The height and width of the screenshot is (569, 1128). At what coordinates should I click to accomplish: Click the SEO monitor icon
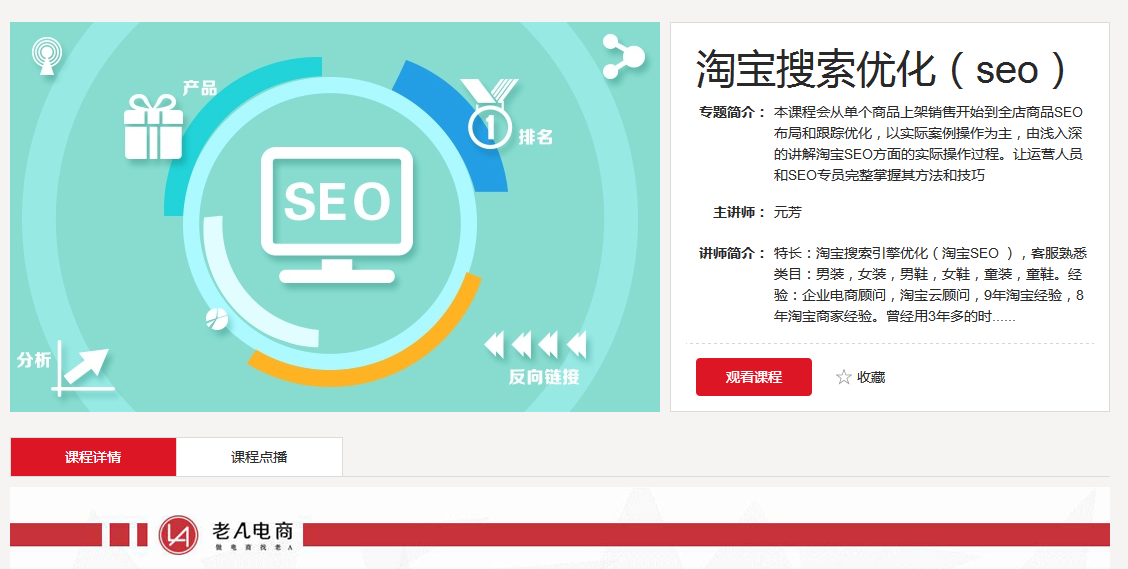click(336, 211)
